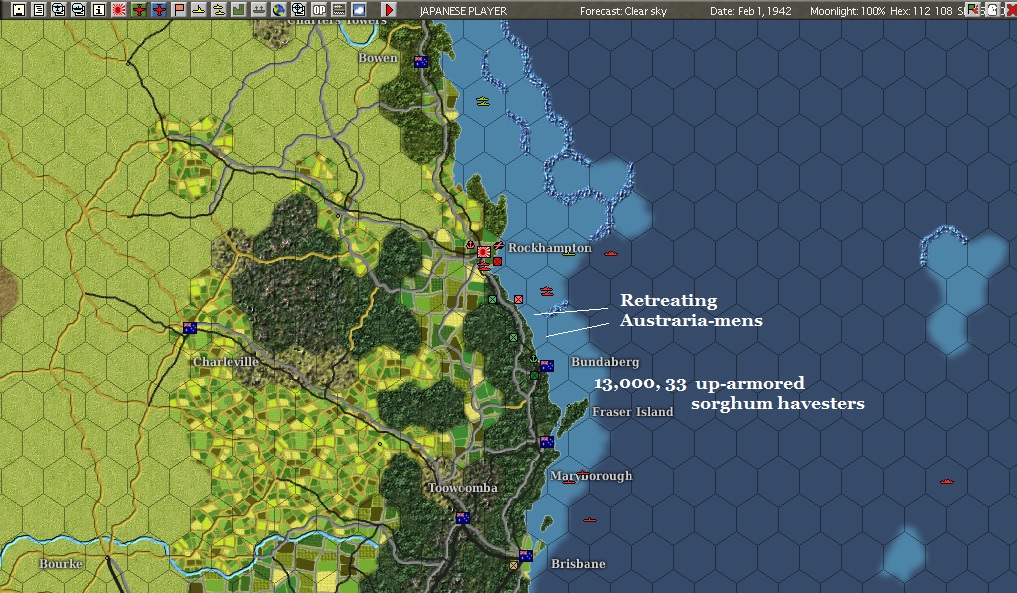The width and height of the screenshot is (1017, 593).
Task: Click the Japanese rising sun flag icon
Action: (x=119, y=10)
